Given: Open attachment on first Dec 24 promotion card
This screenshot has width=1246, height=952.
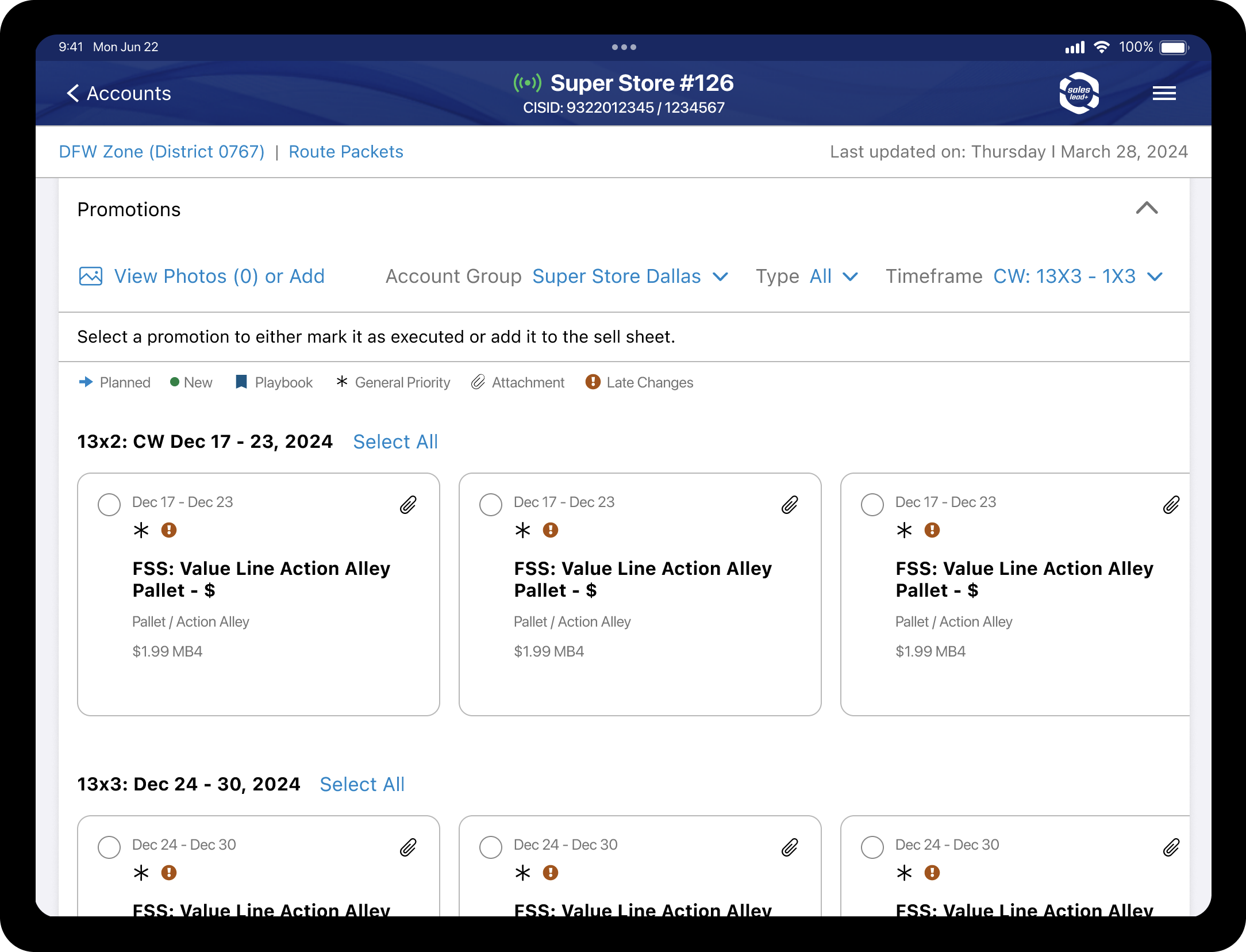Looking at the screenshot, I should point(408,847).
